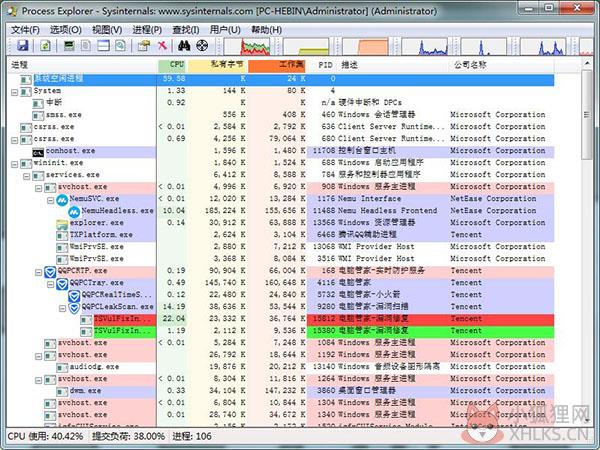Open the 查找(I) menu
600x450 pixels.
pyautogui.click(x=186, y=30)
